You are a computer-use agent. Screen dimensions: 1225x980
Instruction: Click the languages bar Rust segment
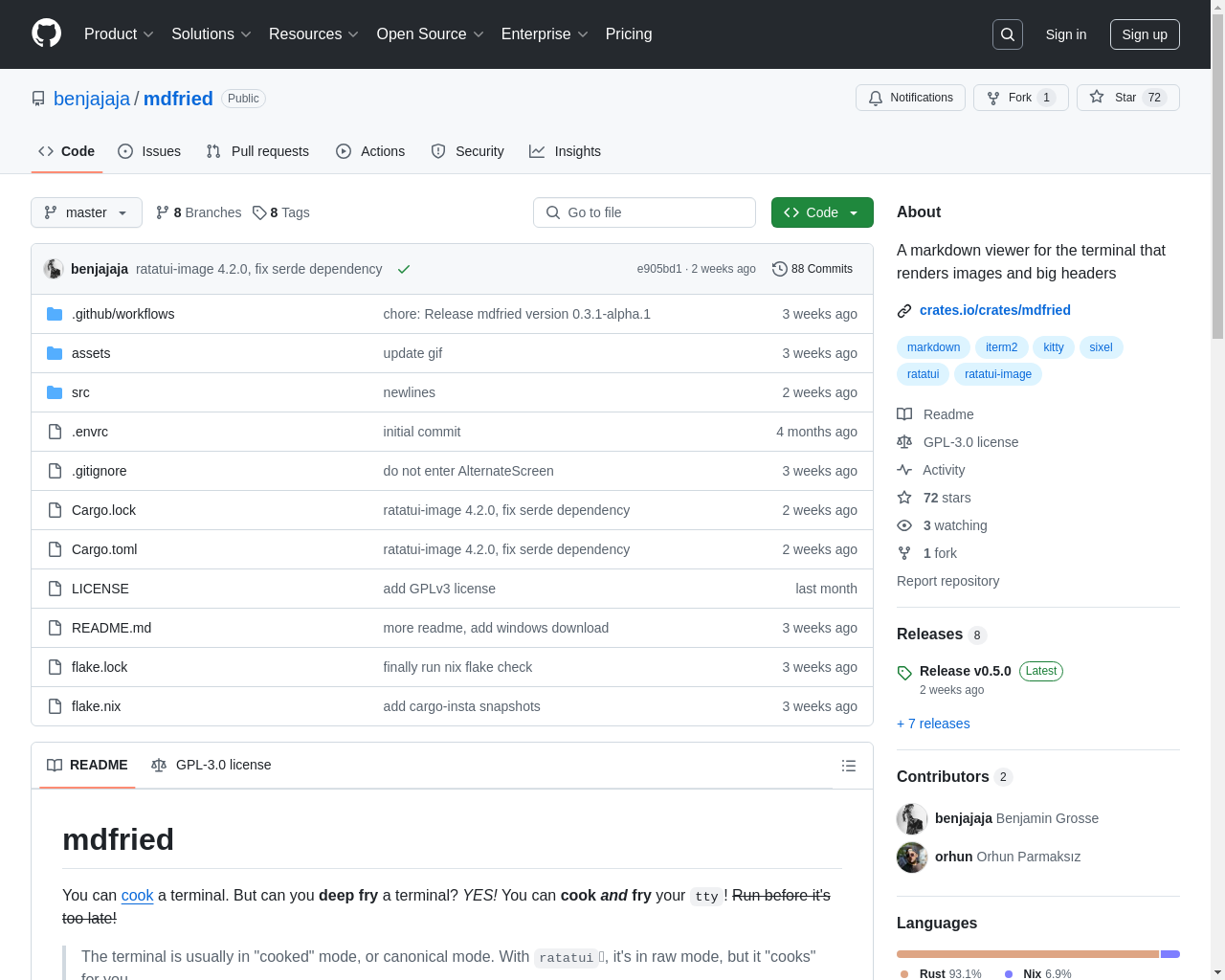pyautogui.click(x=1028, y=954)
